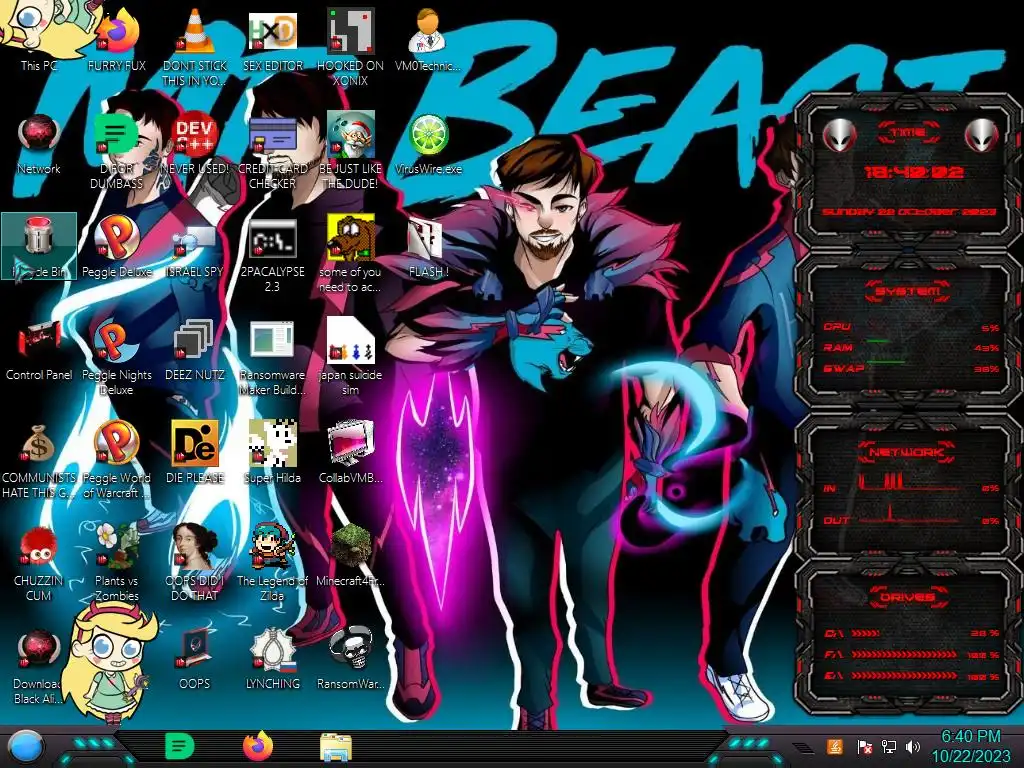Select the Ransomware Maker Build shortcut
Image resolution: width=1024 pixels, height=768 pixels.
(x=272, y=357)
